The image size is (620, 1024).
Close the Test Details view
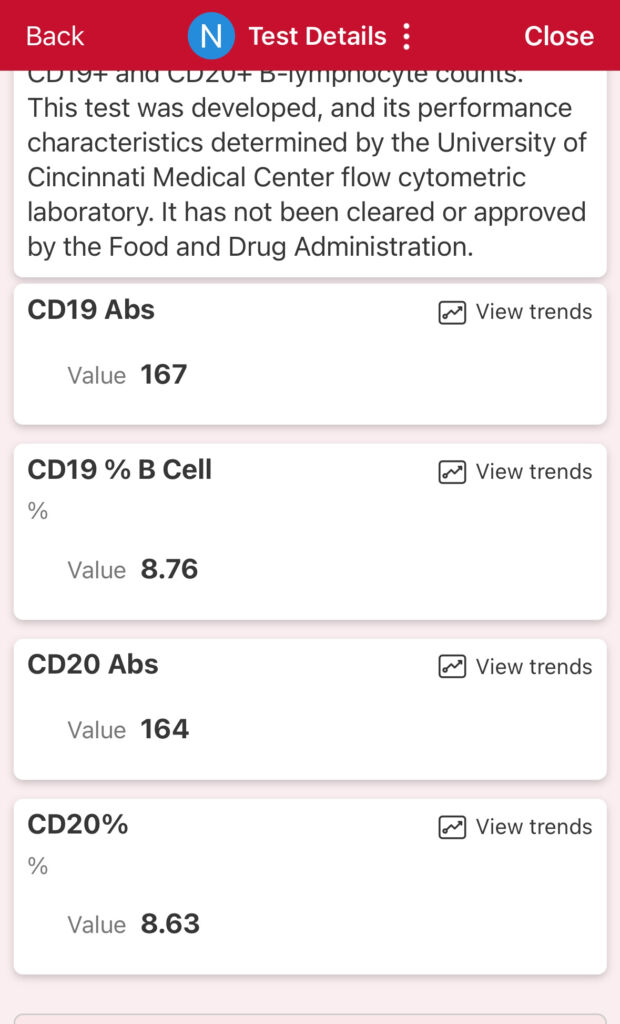558,37
